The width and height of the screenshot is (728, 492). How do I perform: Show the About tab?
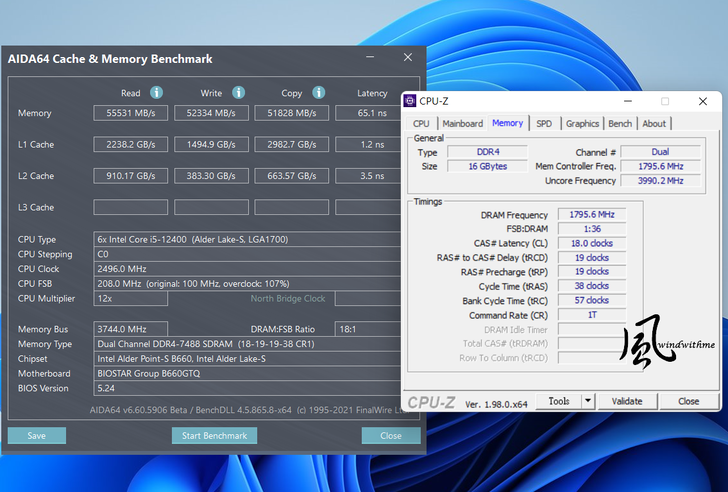click(x=654, y=124)
